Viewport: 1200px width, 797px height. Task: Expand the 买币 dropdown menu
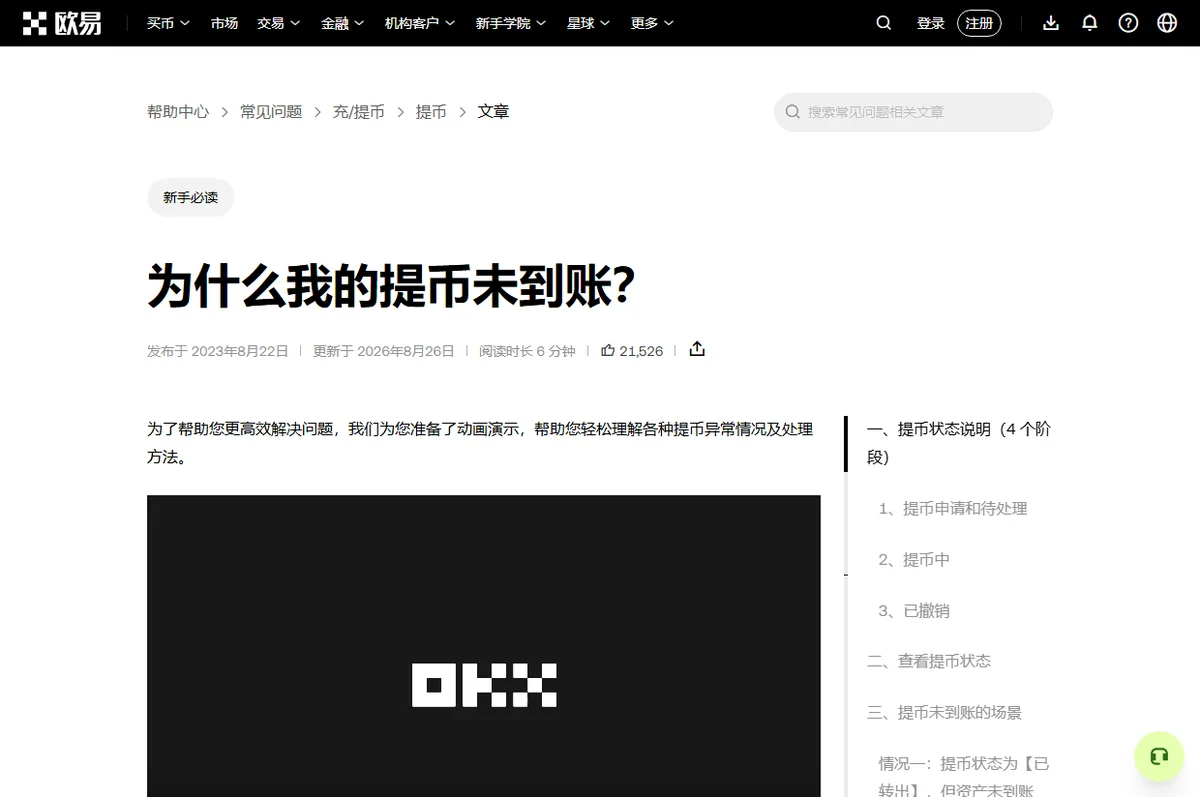point(168,23)
